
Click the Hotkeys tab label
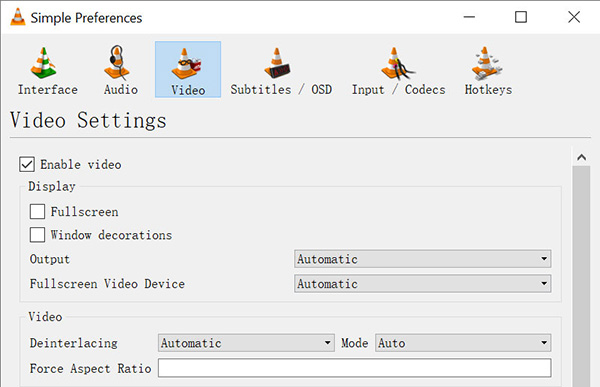point(488,90)
